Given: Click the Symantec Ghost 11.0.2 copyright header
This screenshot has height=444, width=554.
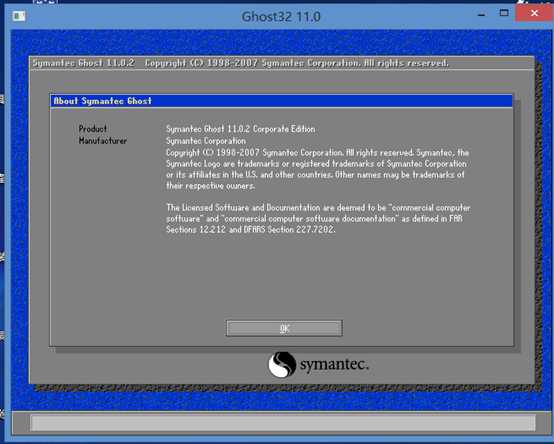Looking at the screenshot, I should (x=240, y=63).
